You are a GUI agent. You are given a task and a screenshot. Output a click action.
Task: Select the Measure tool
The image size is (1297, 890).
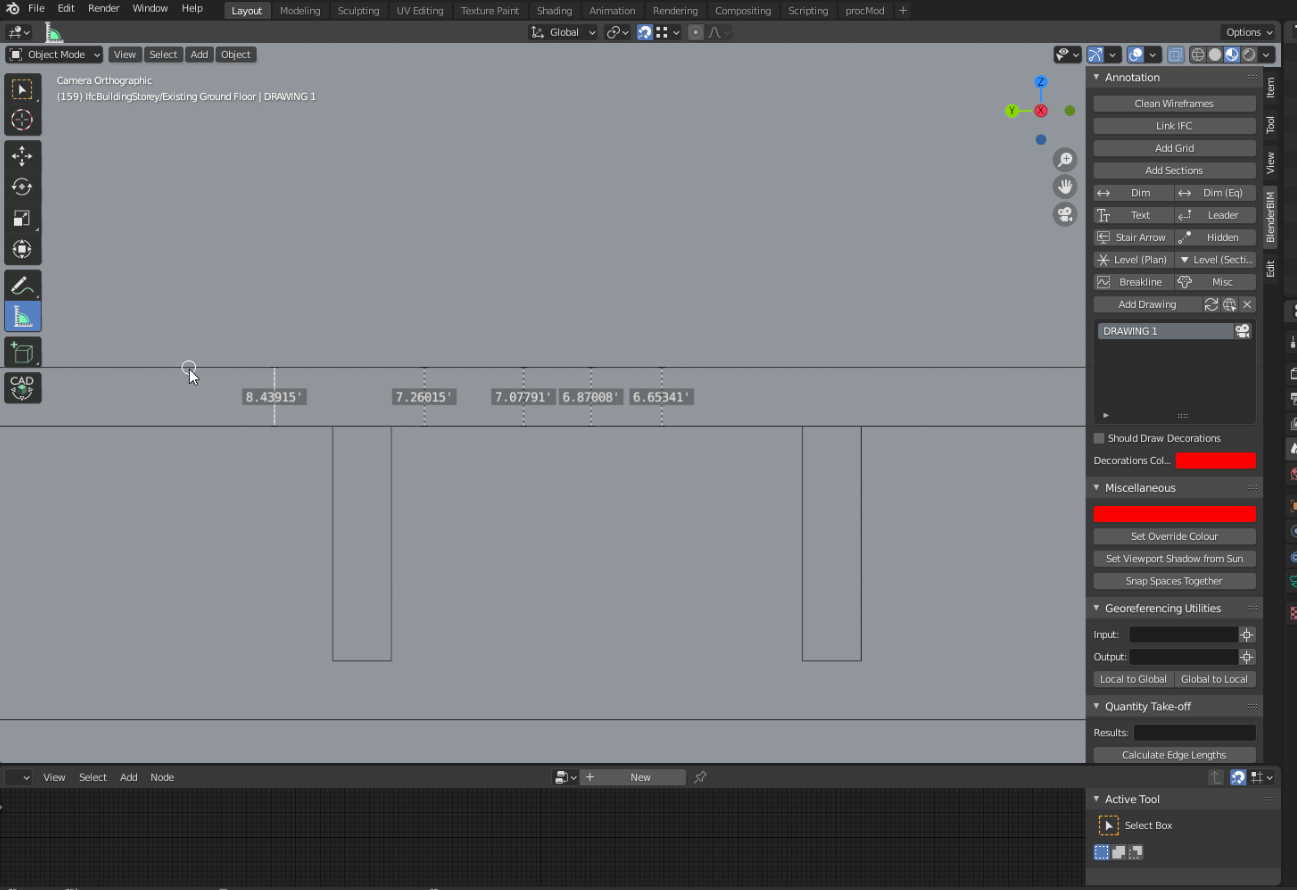click(x=22, y=316)
